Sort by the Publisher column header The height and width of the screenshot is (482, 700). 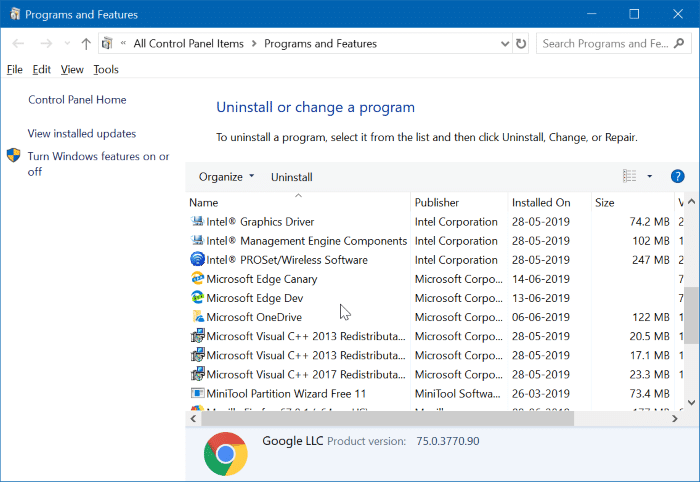[x=459, y=202]
